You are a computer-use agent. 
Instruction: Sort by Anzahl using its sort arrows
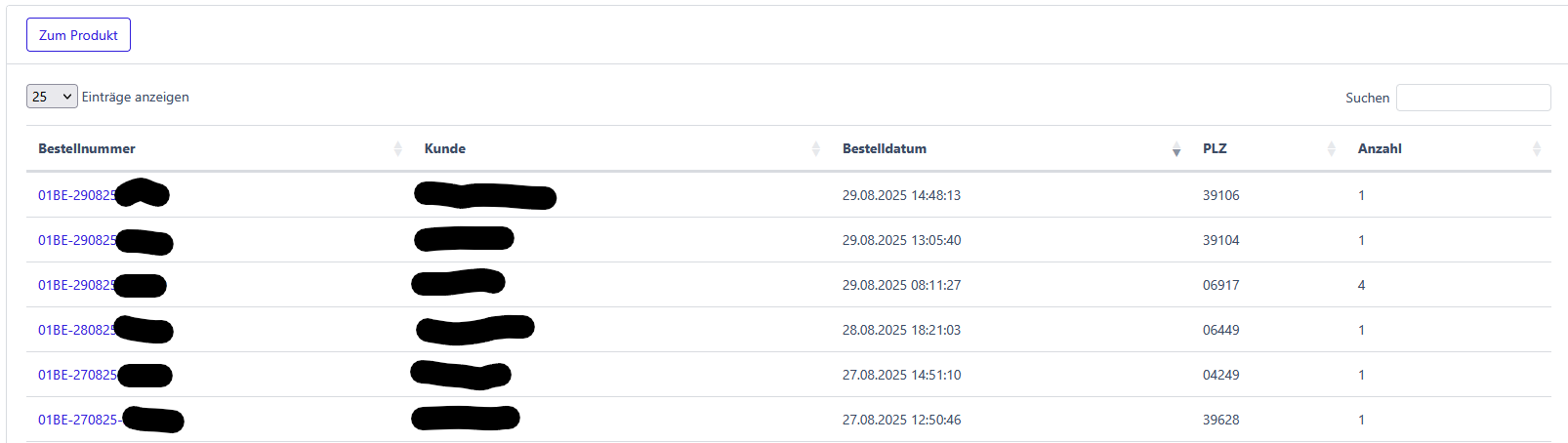[x=1536, y=148]
